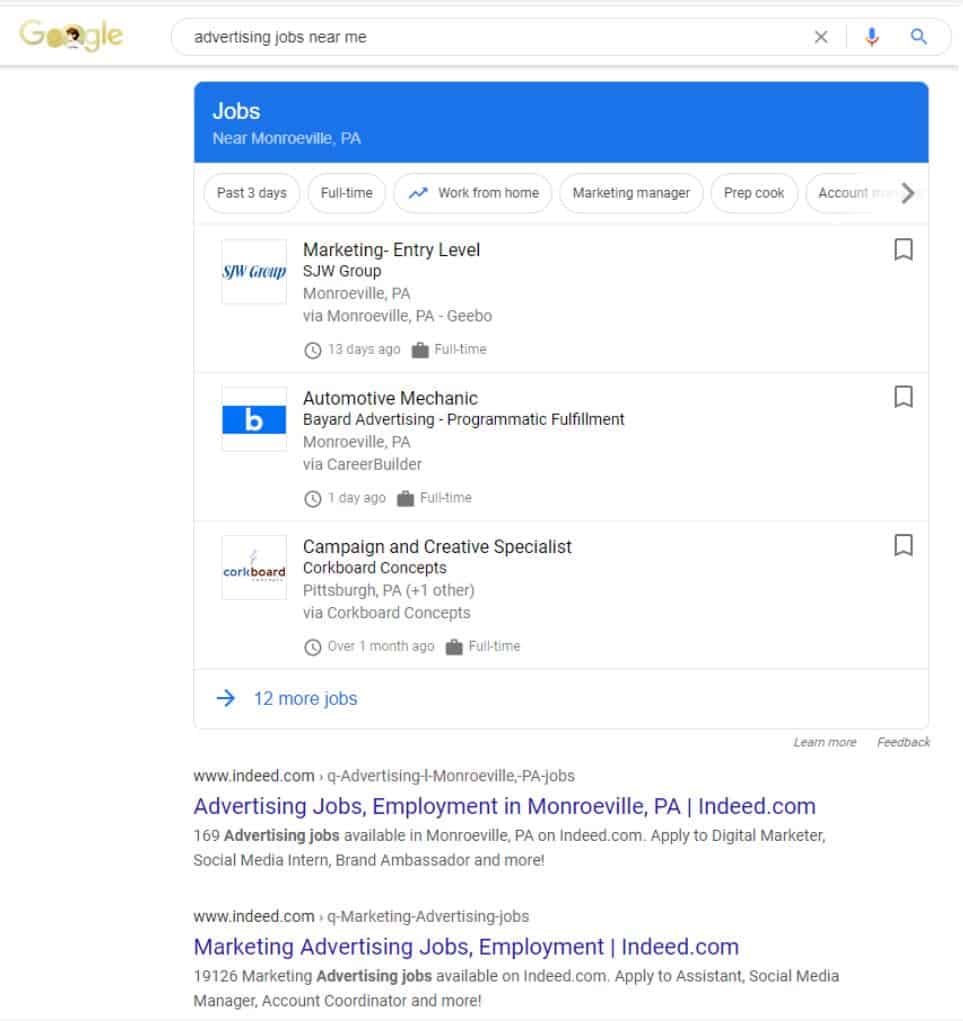Click into the search query input field
This screenshot has width=963, height=1021.
coord(490,37)
